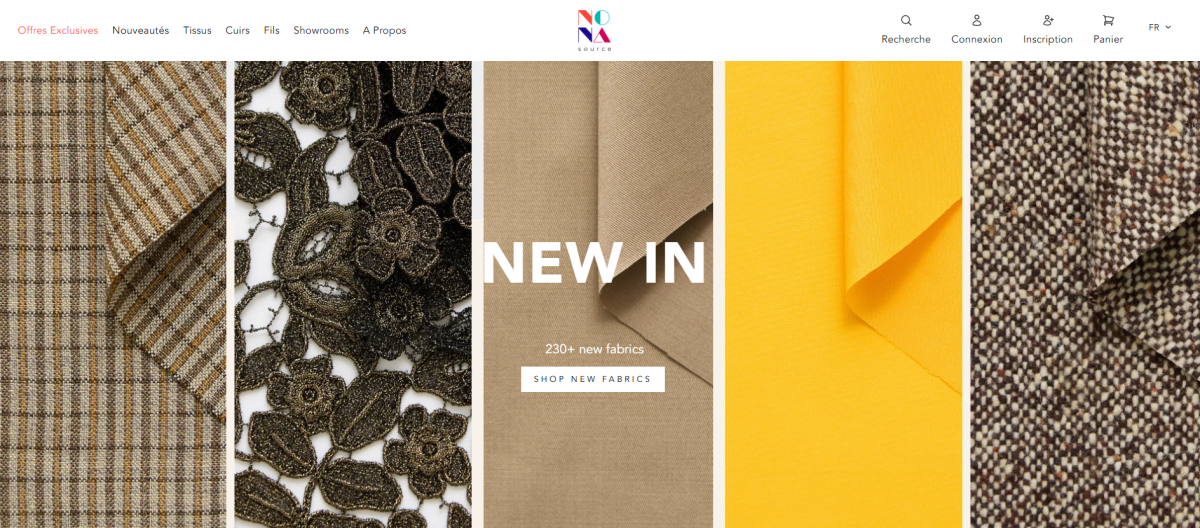
Task: Select Tissus in the navigation
Action: pyautogui.click(x=197, y=30)
